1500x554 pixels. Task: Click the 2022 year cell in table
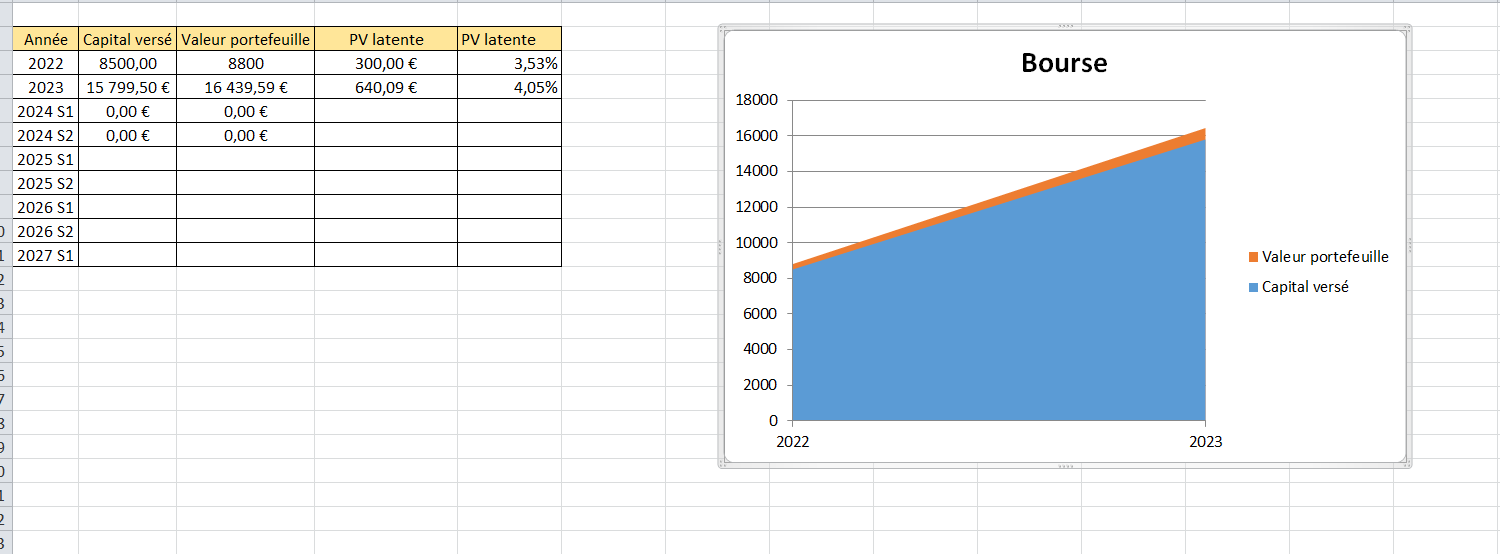click(46, 63)
